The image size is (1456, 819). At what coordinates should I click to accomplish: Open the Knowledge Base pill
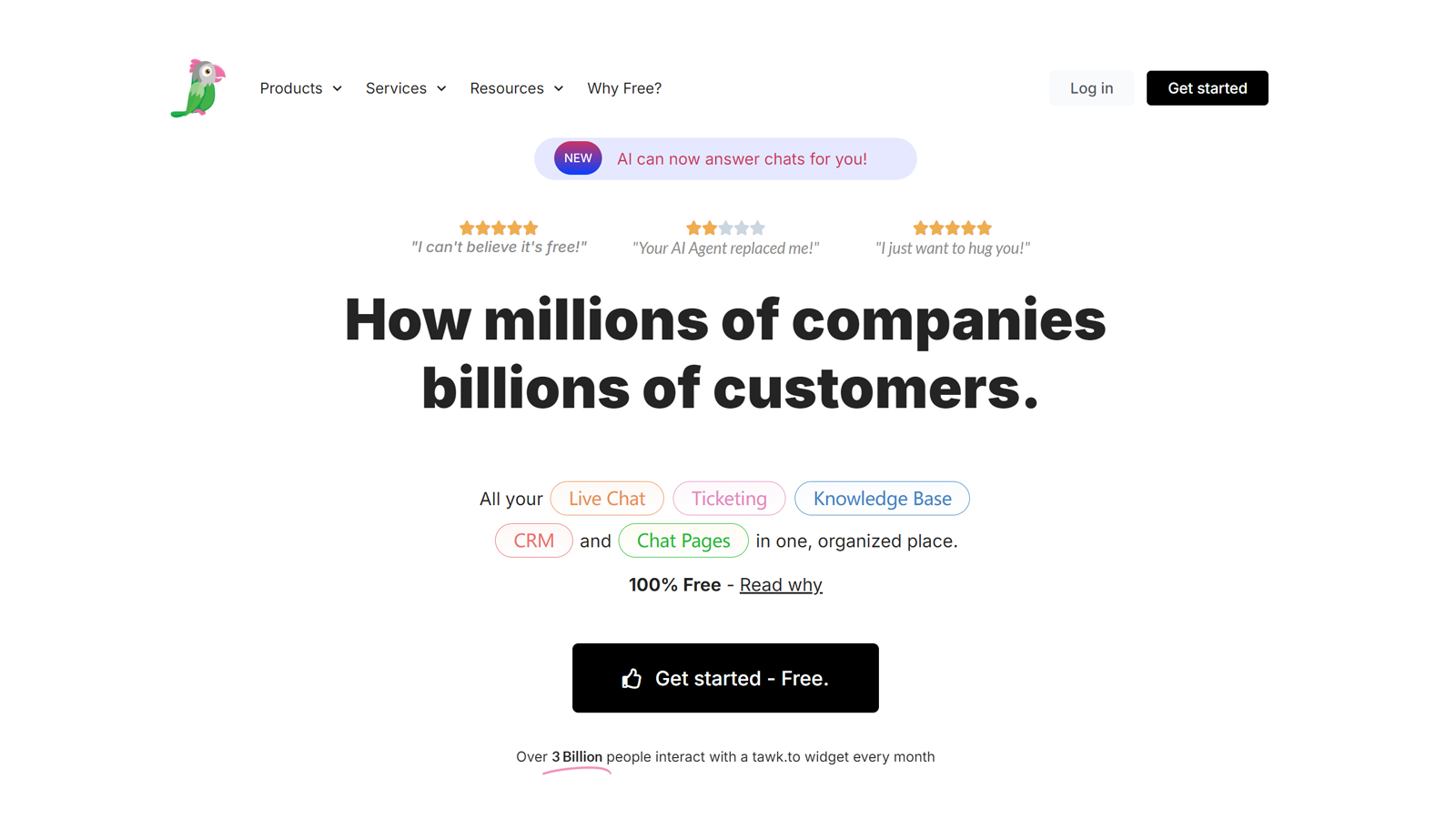click(882, 499)
